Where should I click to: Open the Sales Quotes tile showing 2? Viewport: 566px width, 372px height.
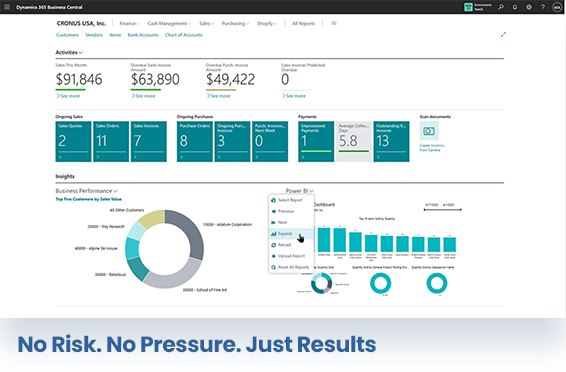pyautogui.click(x=73, y=141)
